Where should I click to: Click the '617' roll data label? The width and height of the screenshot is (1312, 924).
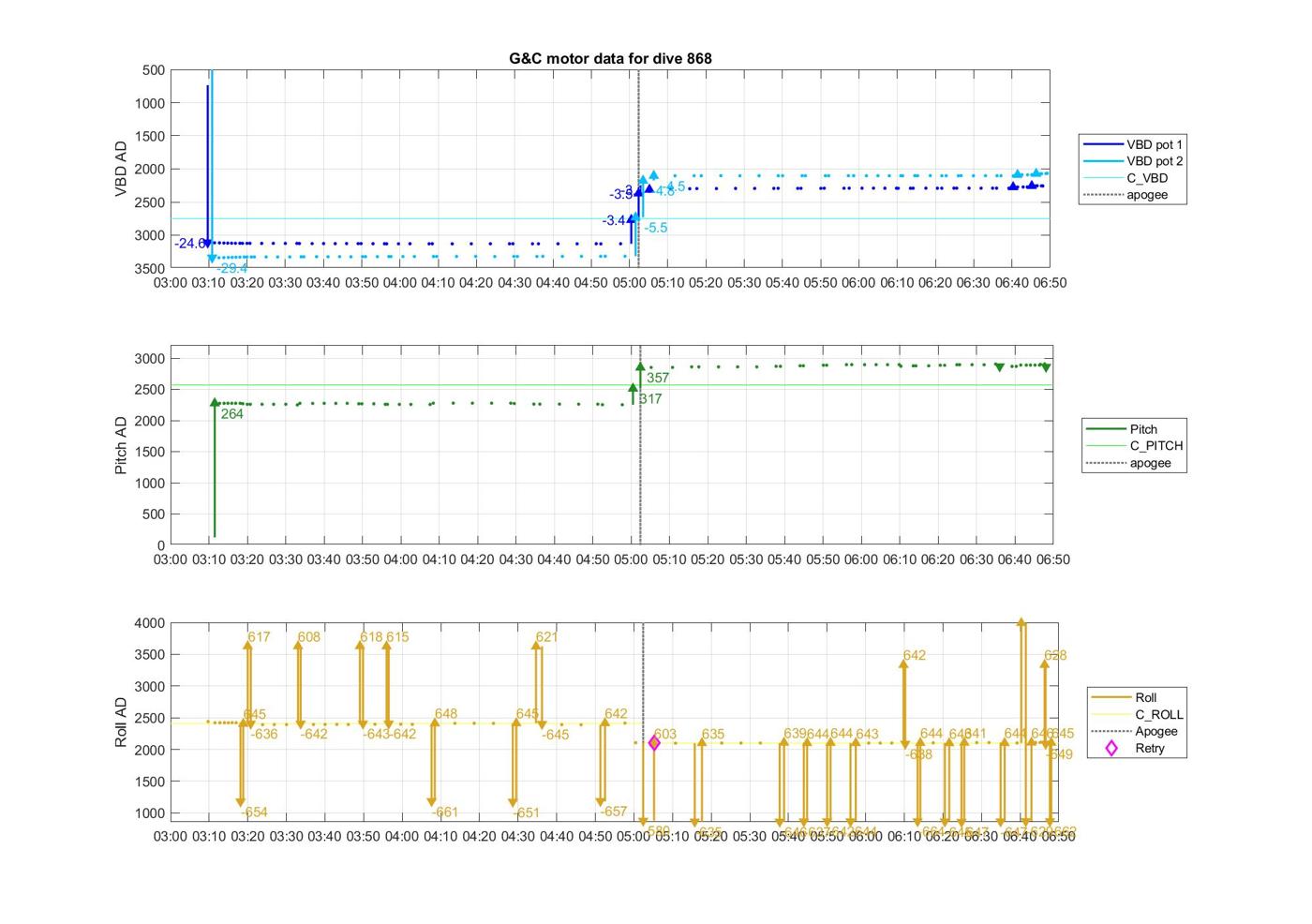(x=259, y=637)
